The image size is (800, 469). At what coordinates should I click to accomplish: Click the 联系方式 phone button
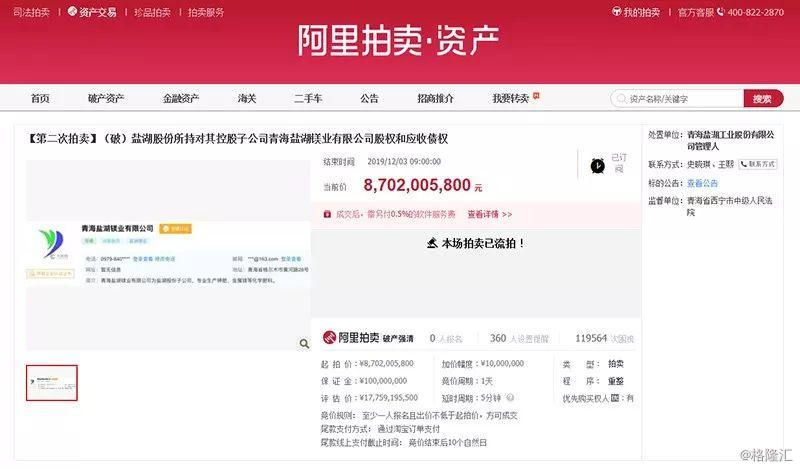tap(758, 164)
